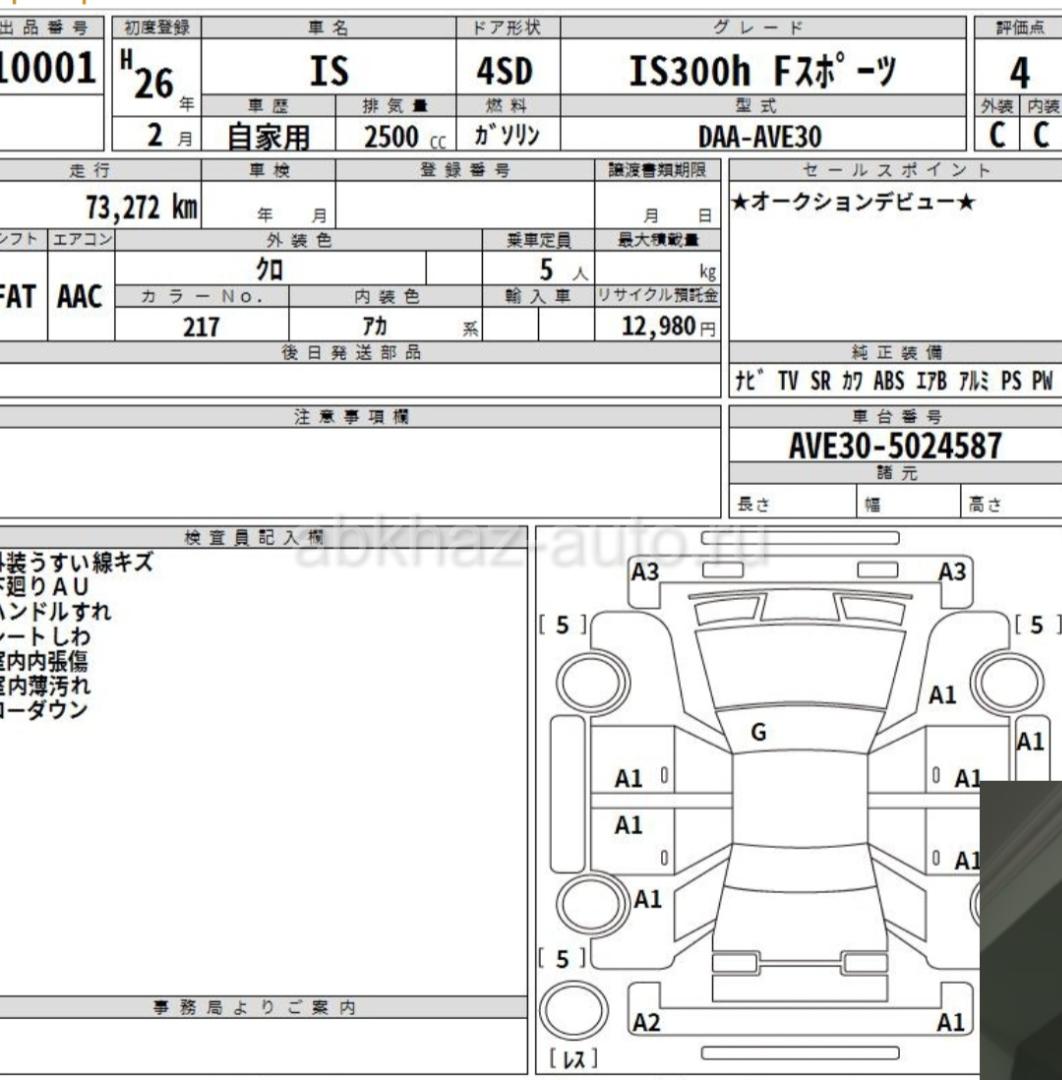Click the exterior grade "C" under 外装

[997, 135]
